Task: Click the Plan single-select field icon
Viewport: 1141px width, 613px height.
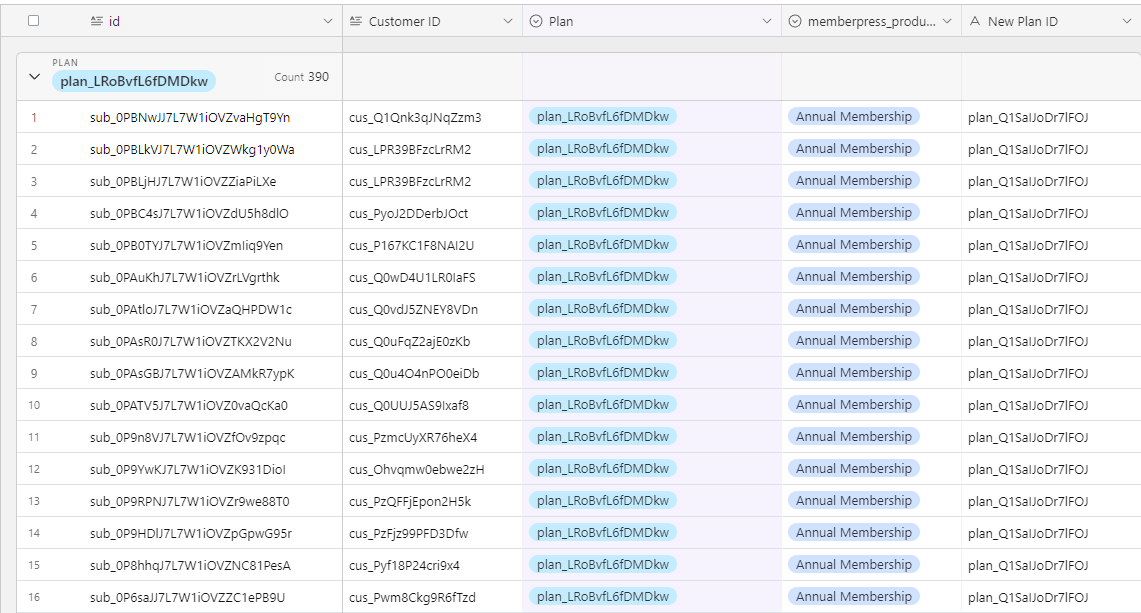Action: coord(536,21)
